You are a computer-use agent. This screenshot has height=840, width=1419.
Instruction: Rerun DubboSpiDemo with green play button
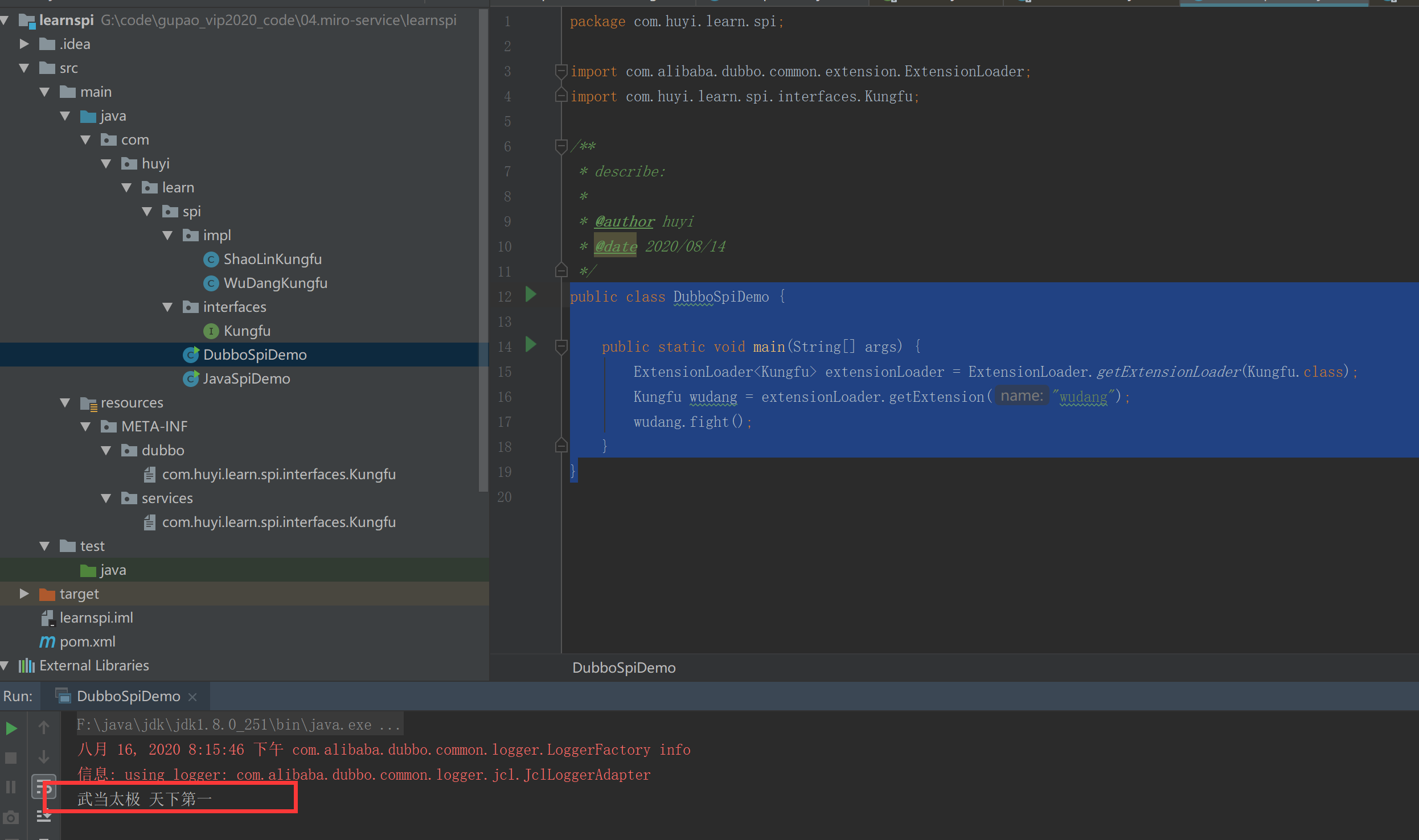[11, 728]
